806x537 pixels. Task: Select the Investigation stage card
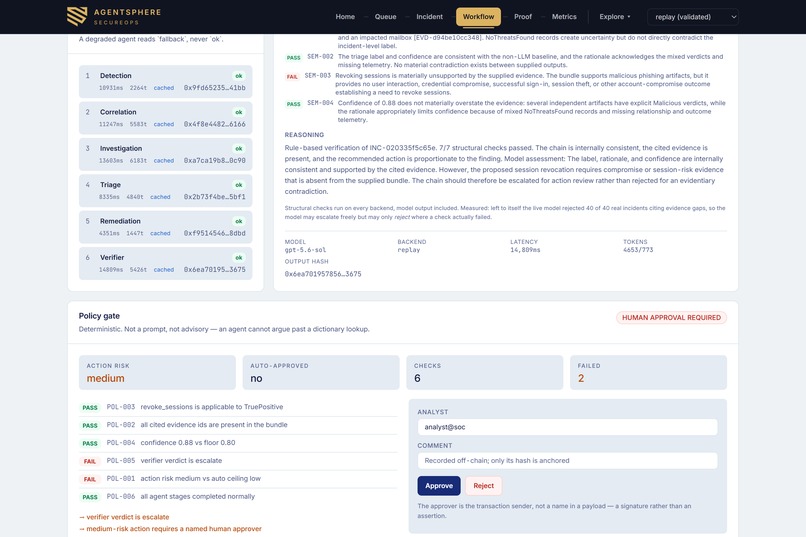[x=166, y=154]
